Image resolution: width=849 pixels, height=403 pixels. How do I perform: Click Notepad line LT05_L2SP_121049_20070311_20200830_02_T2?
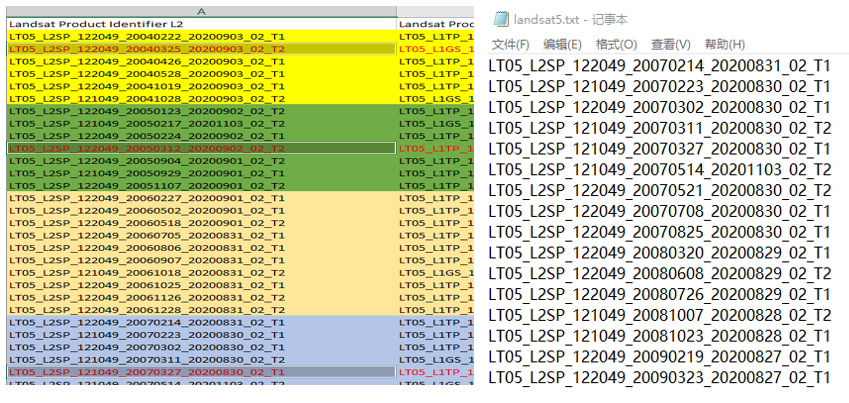coord(659,128)
